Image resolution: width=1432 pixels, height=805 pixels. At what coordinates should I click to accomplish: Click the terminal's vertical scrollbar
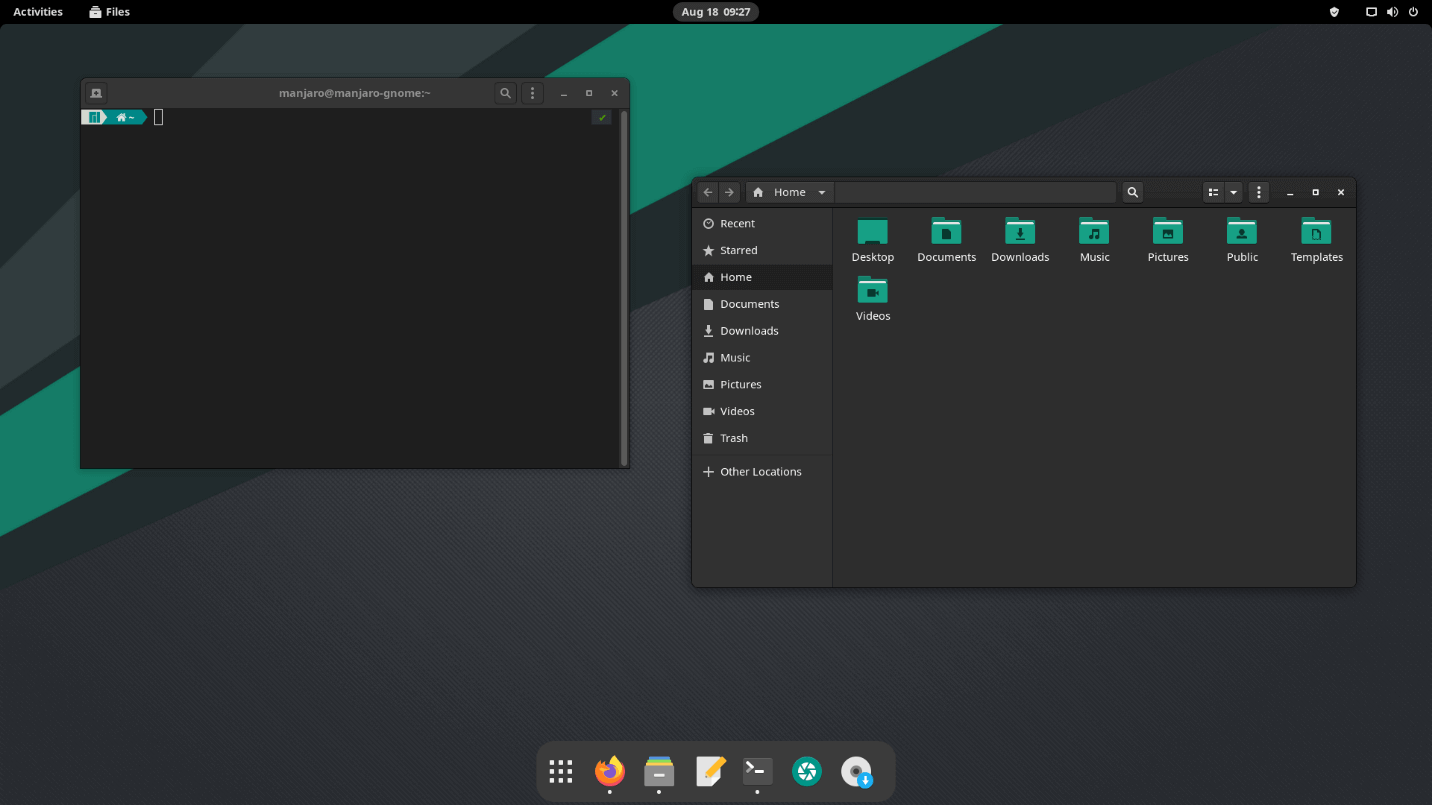[x=624, y=288]
